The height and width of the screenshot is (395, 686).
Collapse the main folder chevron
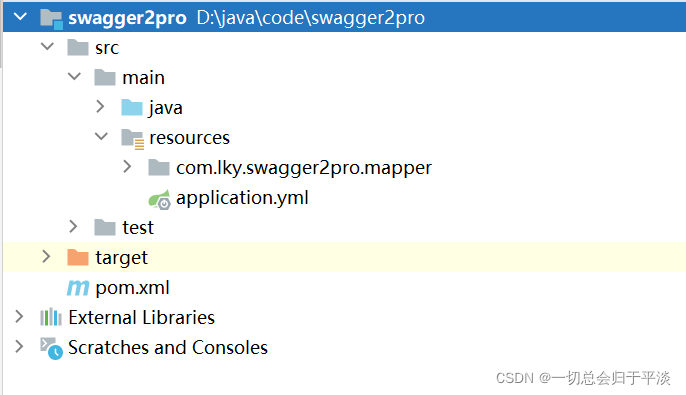coord(74,76)
